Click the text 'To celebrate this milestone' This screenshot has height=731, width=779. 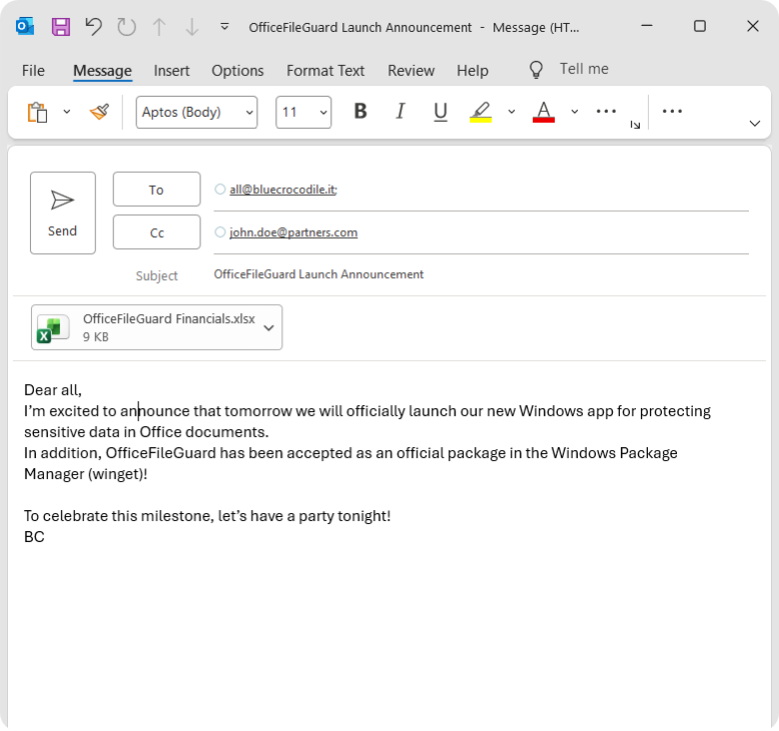pyautogui.click(x=119, y=516)
